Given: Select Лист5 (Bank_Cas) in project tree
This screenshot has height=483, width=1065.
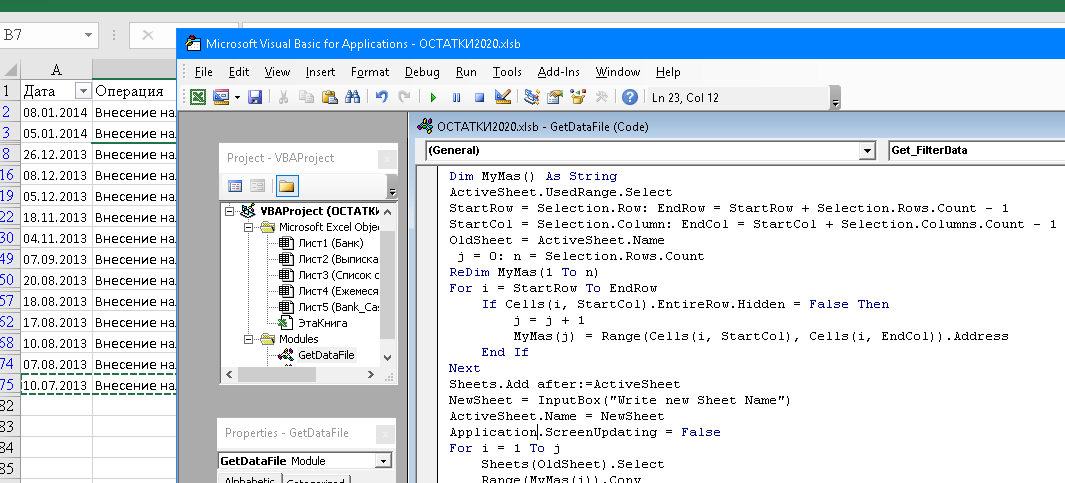Looking at the screenshot, I should (330, 307).
